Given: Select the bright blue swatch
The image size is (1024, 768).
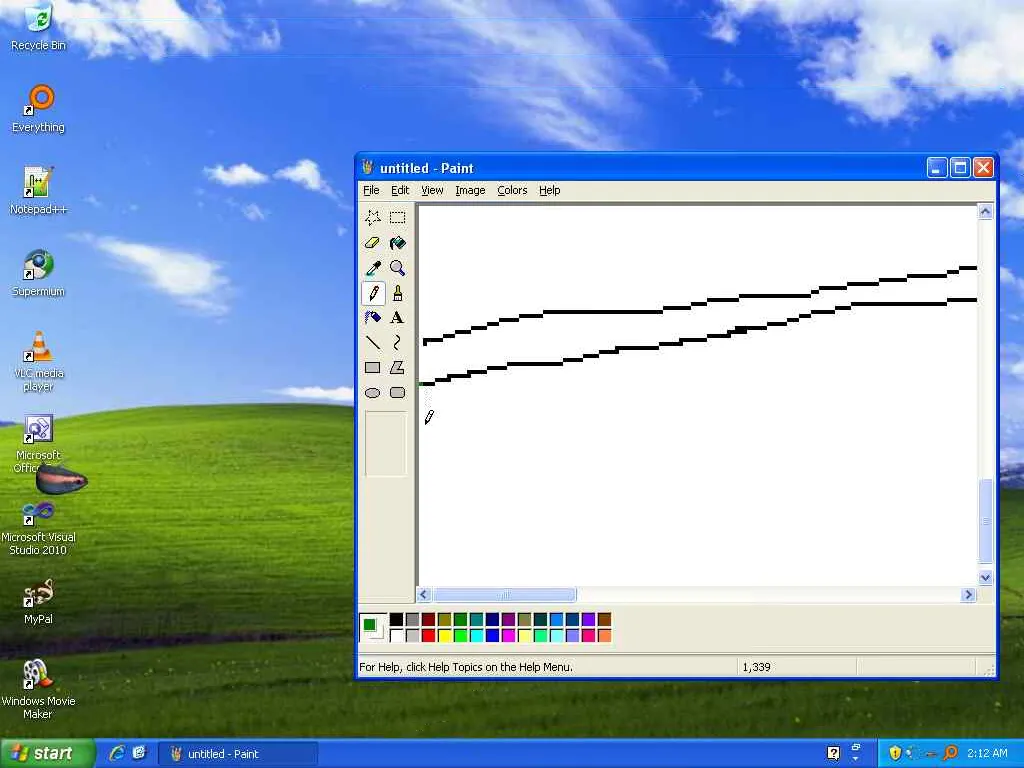Looking at the screenshot, I should (x=492, y=635).
